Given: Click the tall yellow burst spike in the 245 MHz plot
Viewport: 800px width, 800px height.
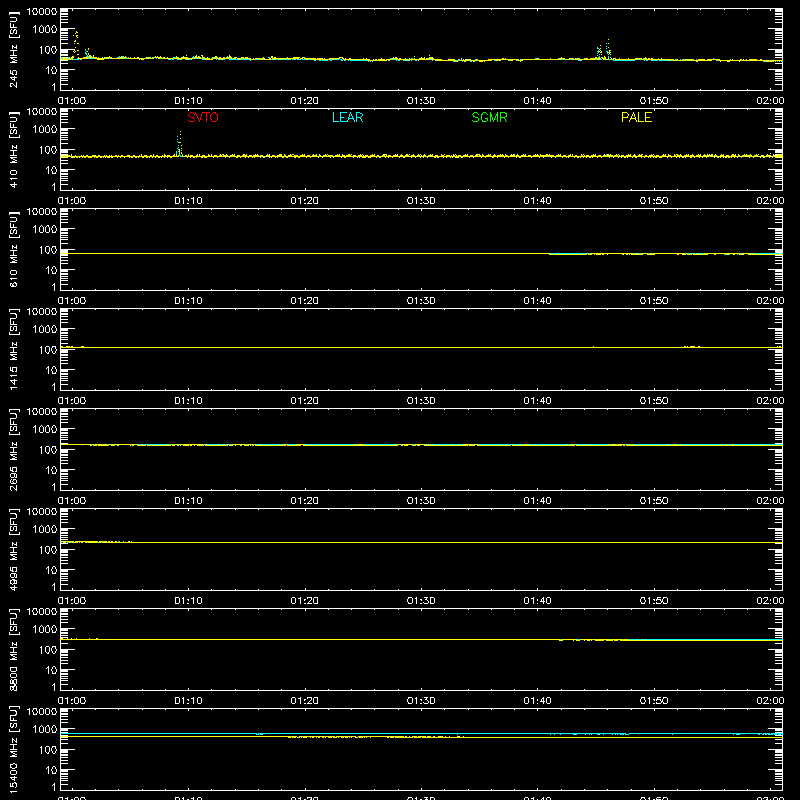Looking at the screenshot, I should point(76,43).
